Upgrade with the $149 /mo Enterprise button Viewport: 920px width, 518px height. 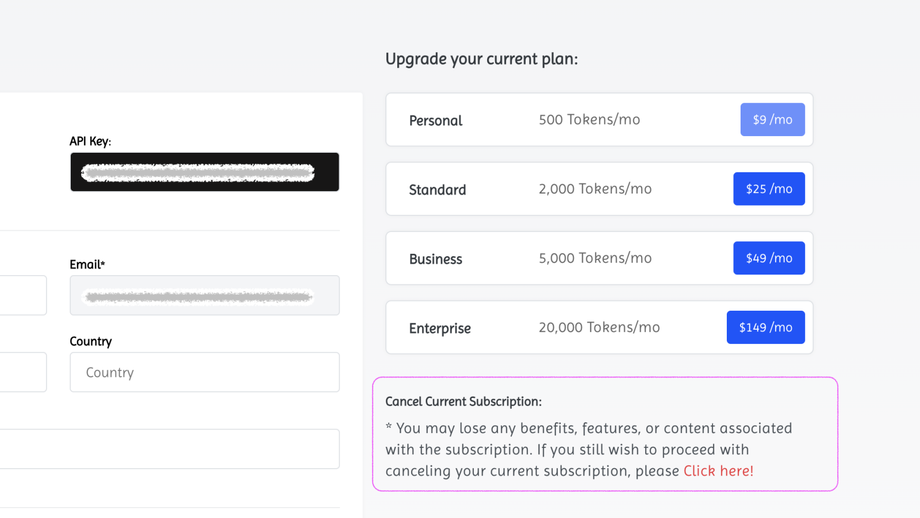[765, 327]
